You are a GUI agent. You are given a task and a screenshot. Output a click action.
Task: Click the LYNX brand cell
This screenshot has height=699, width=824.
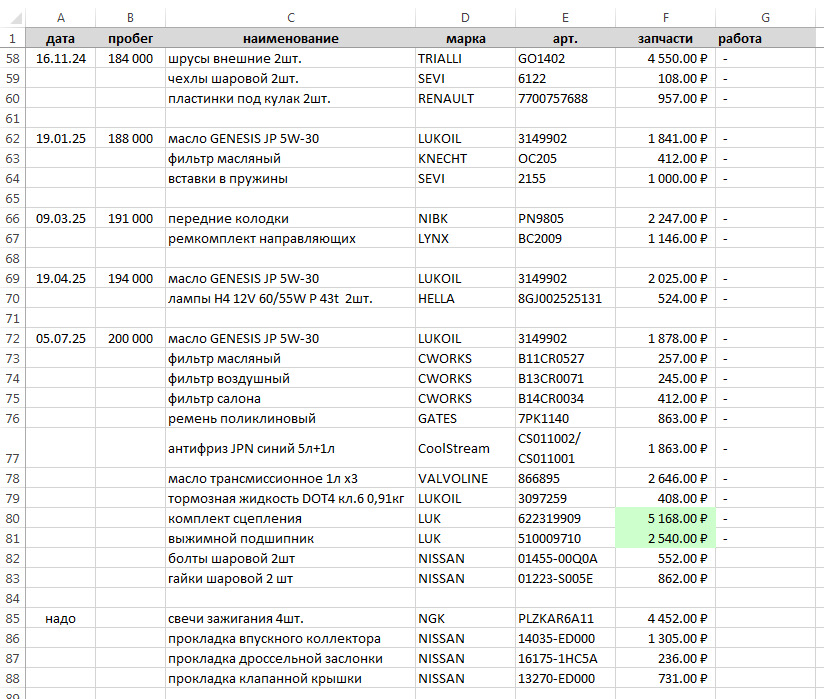pos(465,238)
